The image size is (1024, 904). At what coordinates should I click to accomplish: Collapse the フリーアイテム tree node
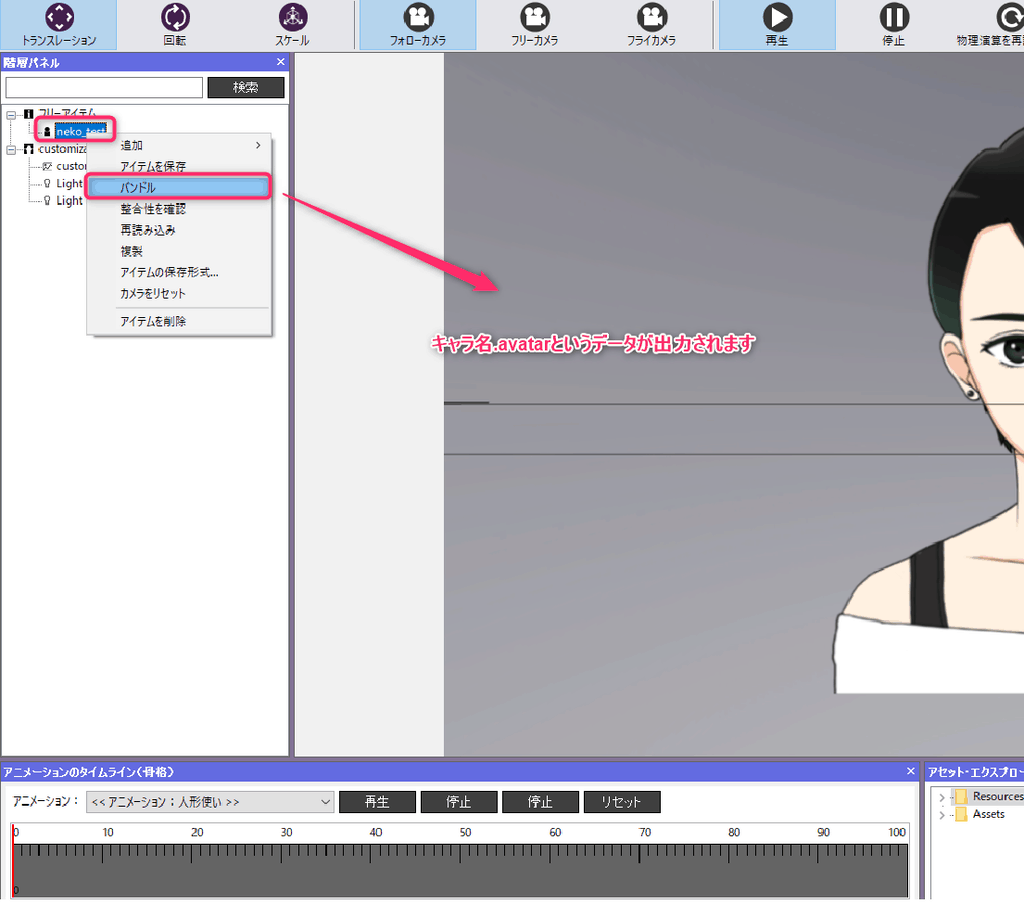[11, 114]
